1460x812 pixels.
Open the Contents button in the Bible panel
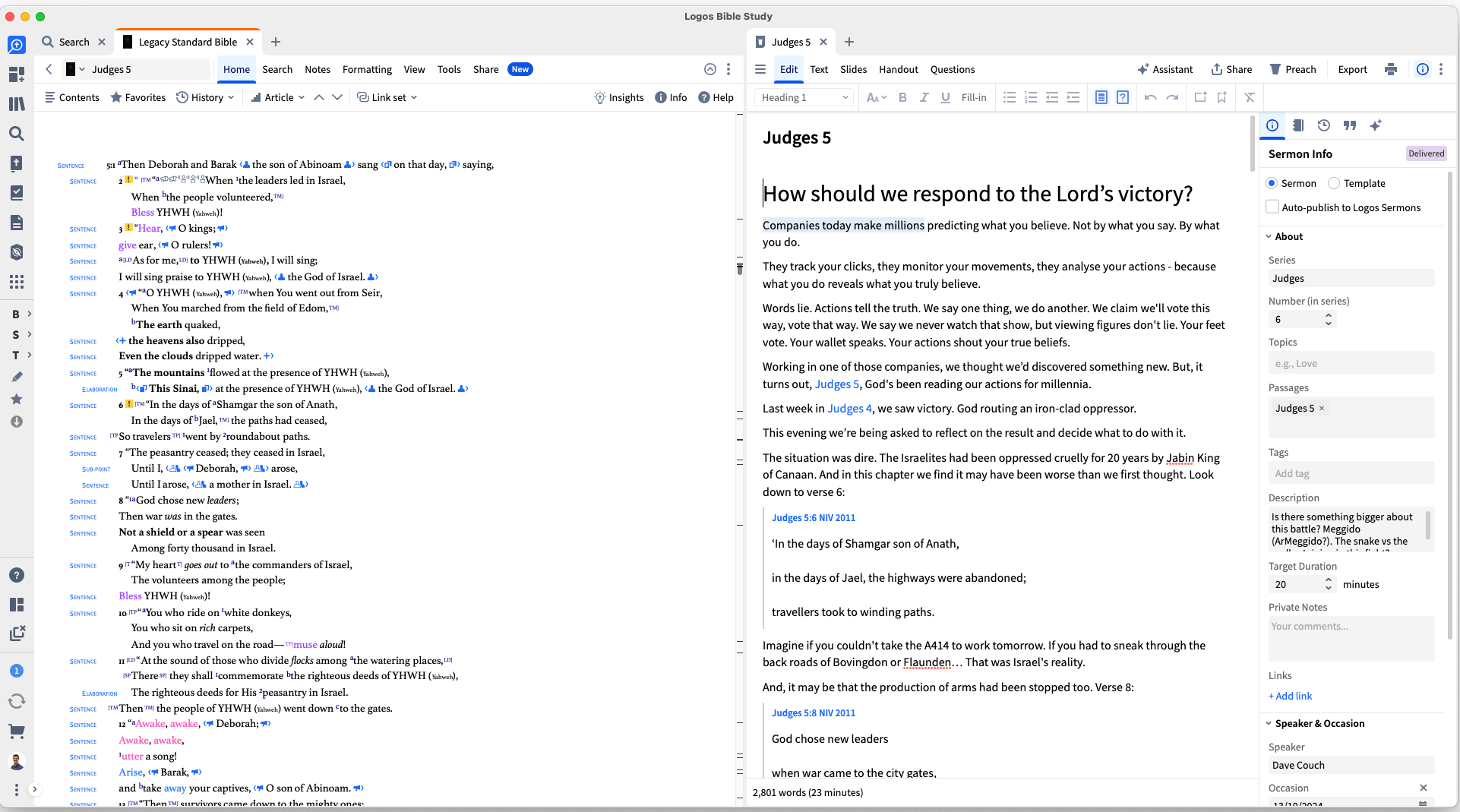(x=72, y=97)
